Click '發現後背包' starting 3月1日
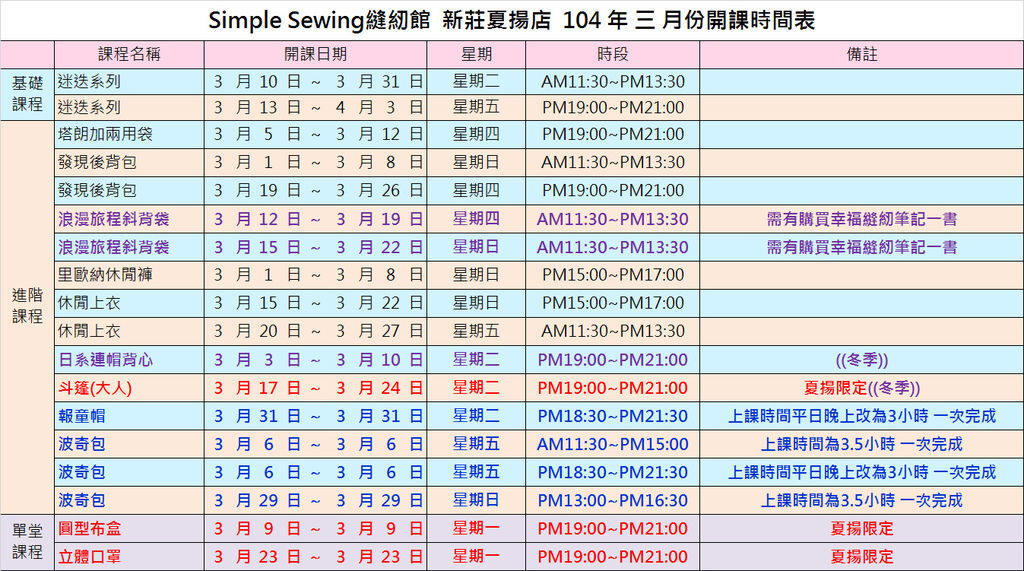The height and width of the screenshot is (571, 1024). 97,162
